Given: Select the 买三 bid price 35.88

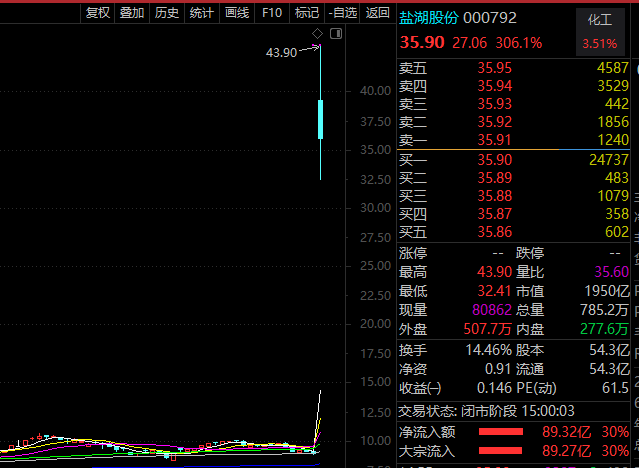Looking at the screenshot, I should 495,196.
